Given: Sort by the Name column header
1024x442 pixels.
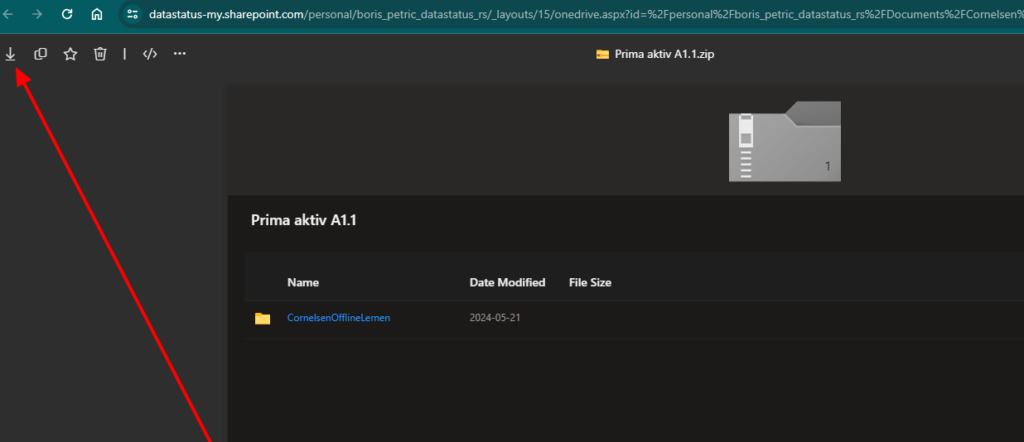Looking at the screenshot, I should point(303,283).
